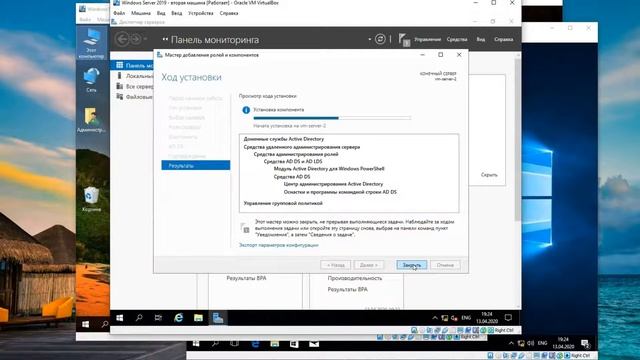Viewport: 640px width, 360px height.
Task: Open action center in VM taskbar
Action: [x=508, y=318]
